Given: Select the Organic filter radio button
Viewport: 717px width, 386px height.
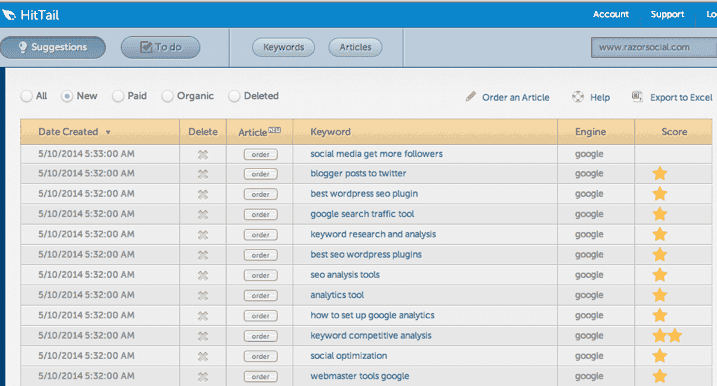Looking at the screenshot, I should (167, 96).
